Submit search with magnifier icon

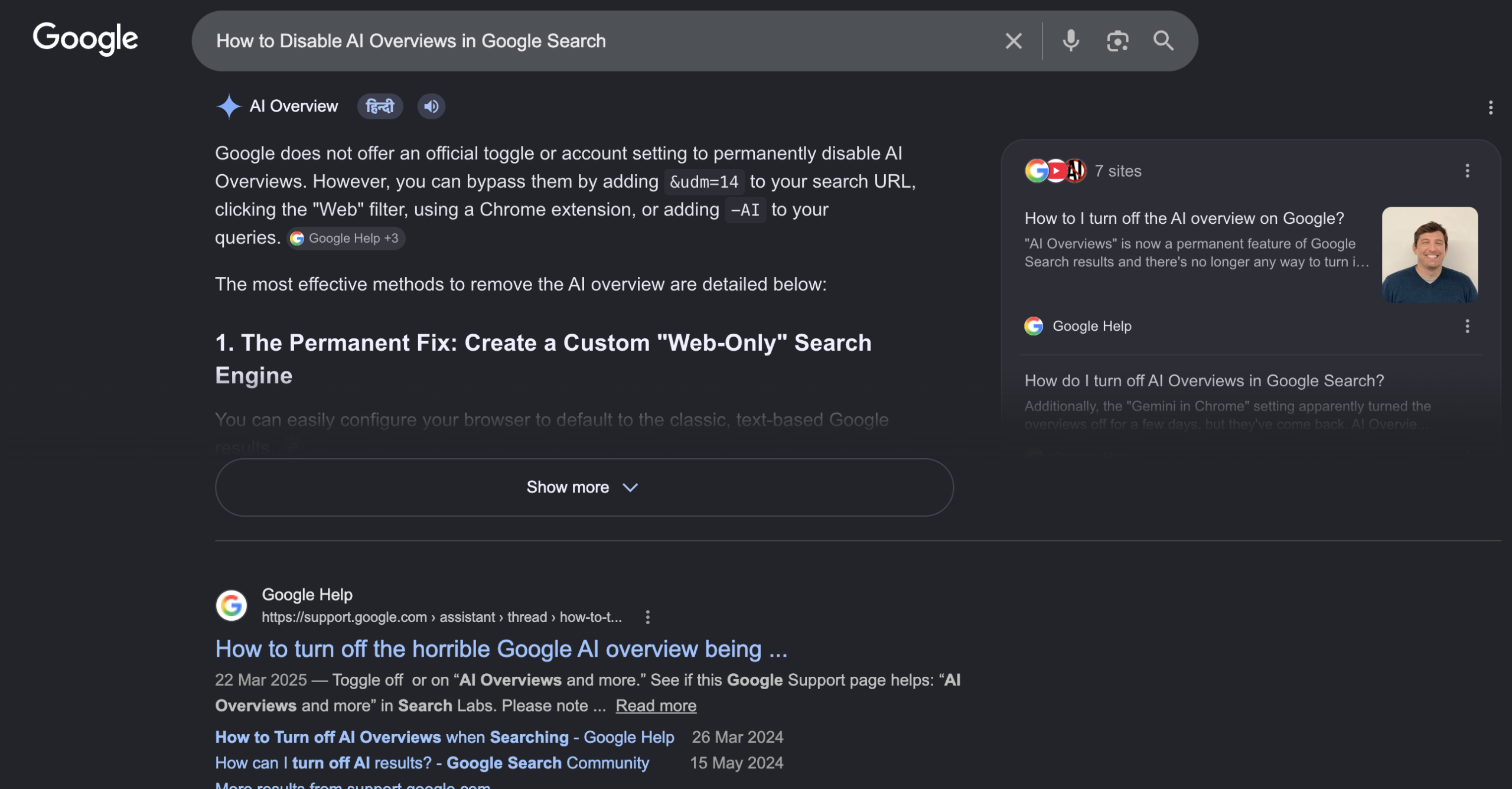pos(1164,41)
